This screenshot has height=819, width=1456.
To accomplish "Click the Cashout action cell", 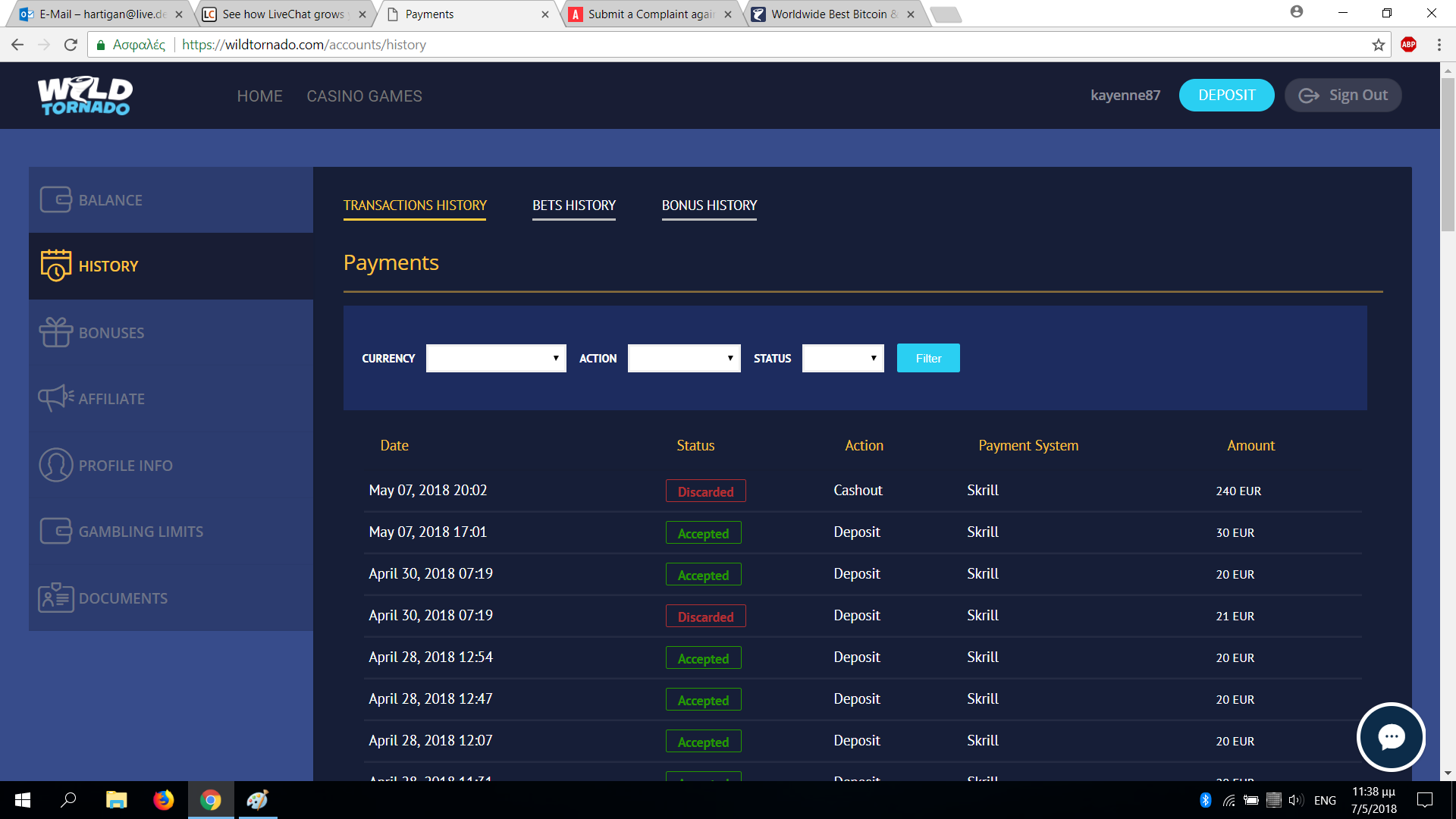I will 858,490.
